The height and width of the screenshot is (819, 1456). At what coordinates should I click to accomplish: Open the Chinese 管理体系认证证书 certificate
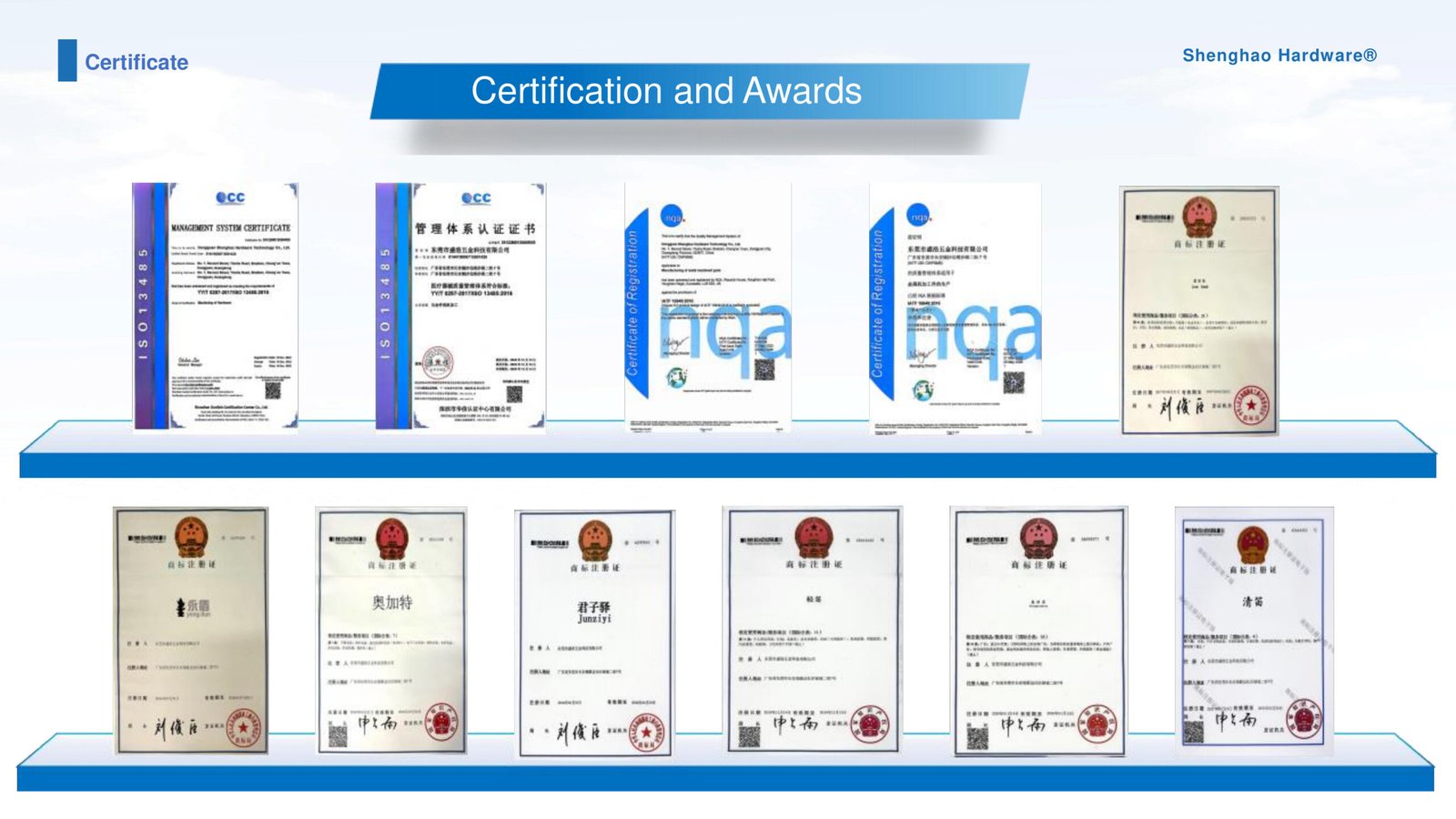[x=460, y=306]
